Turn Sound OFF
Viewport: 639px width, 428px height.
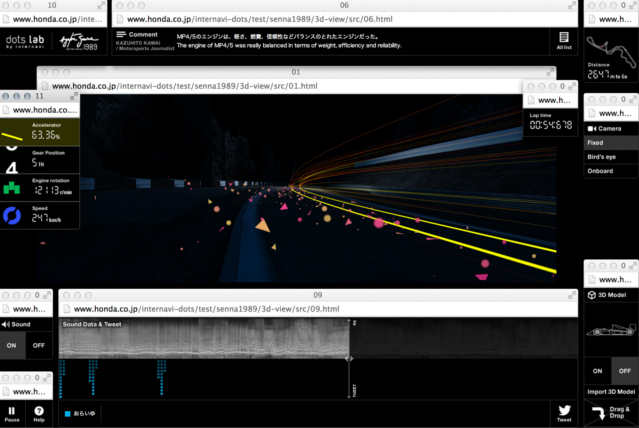39,345
